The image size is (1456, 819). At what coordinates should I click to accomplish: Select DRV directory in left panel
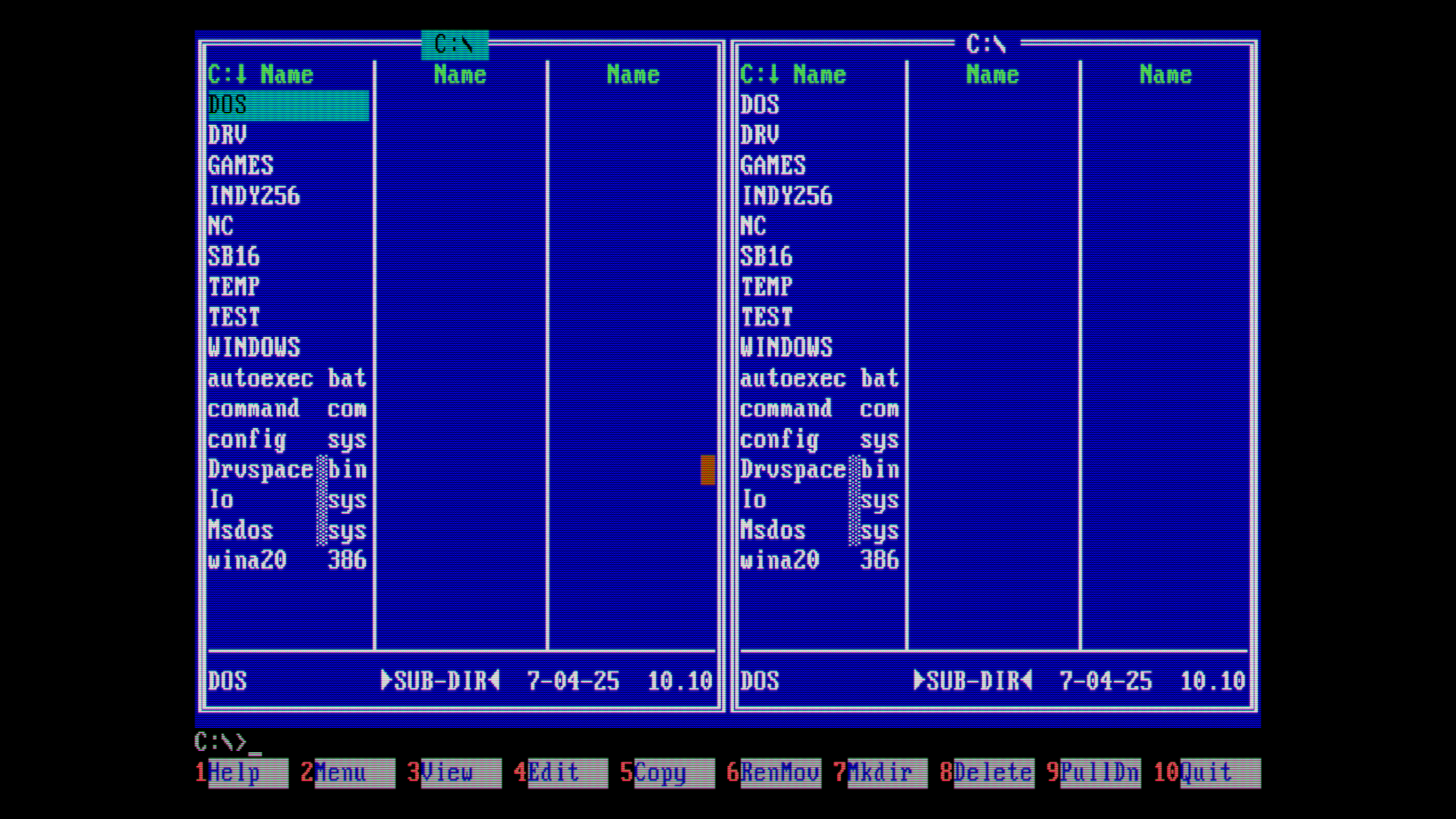288,135
